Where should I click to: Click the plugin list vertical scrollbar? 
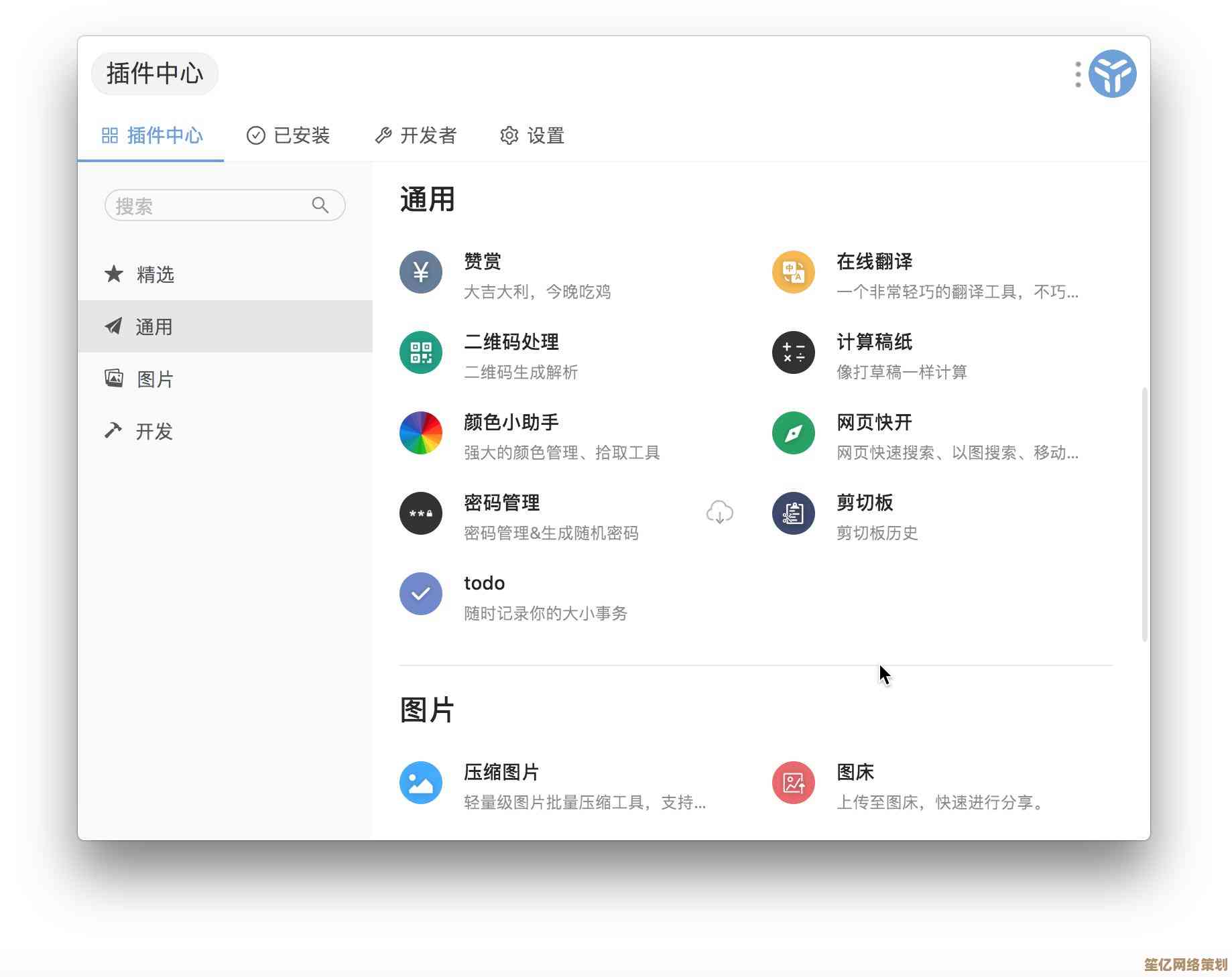point(1144,515)
